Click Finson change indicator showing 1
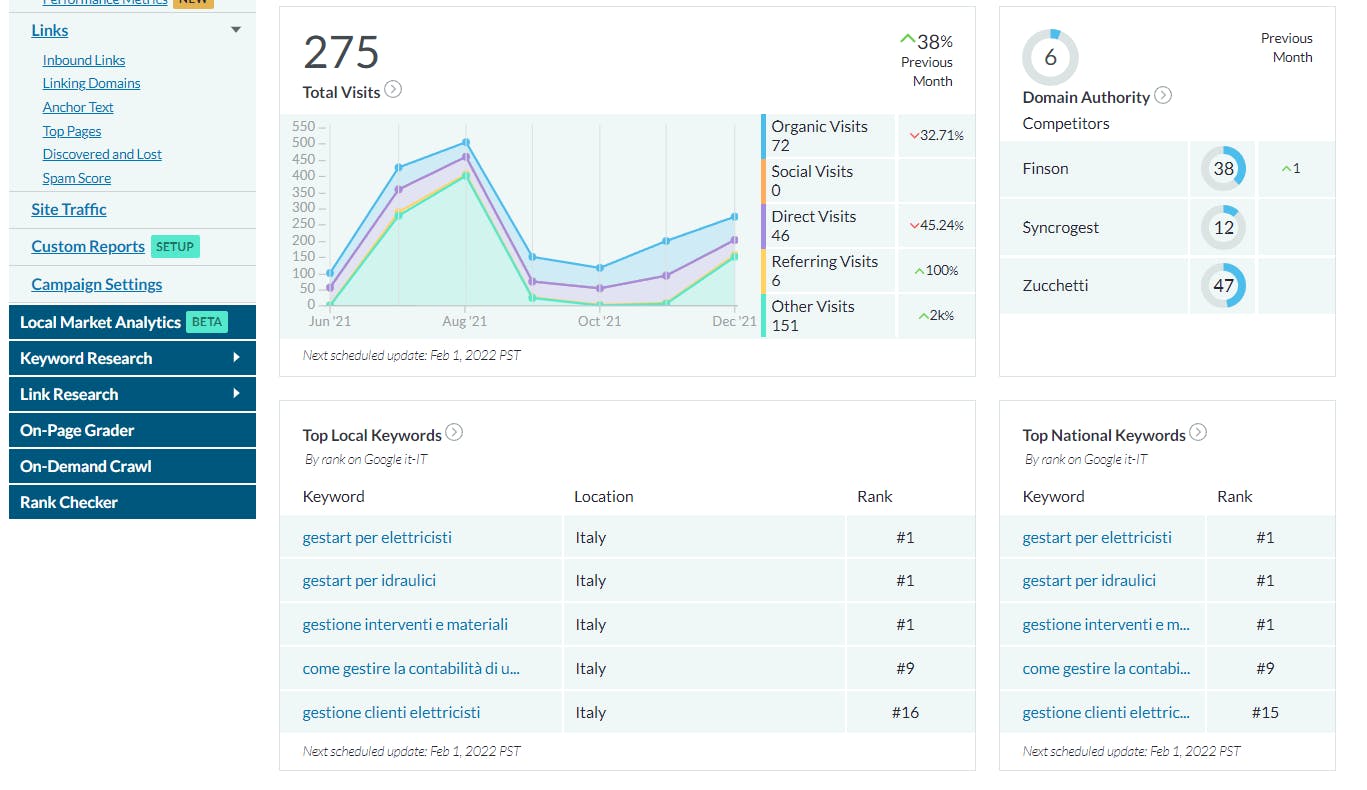 tap(1291, 168)
